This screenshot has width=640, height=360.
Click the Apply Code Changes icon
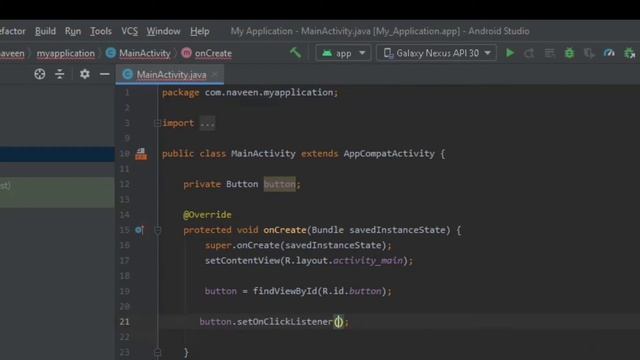(549, 53)
